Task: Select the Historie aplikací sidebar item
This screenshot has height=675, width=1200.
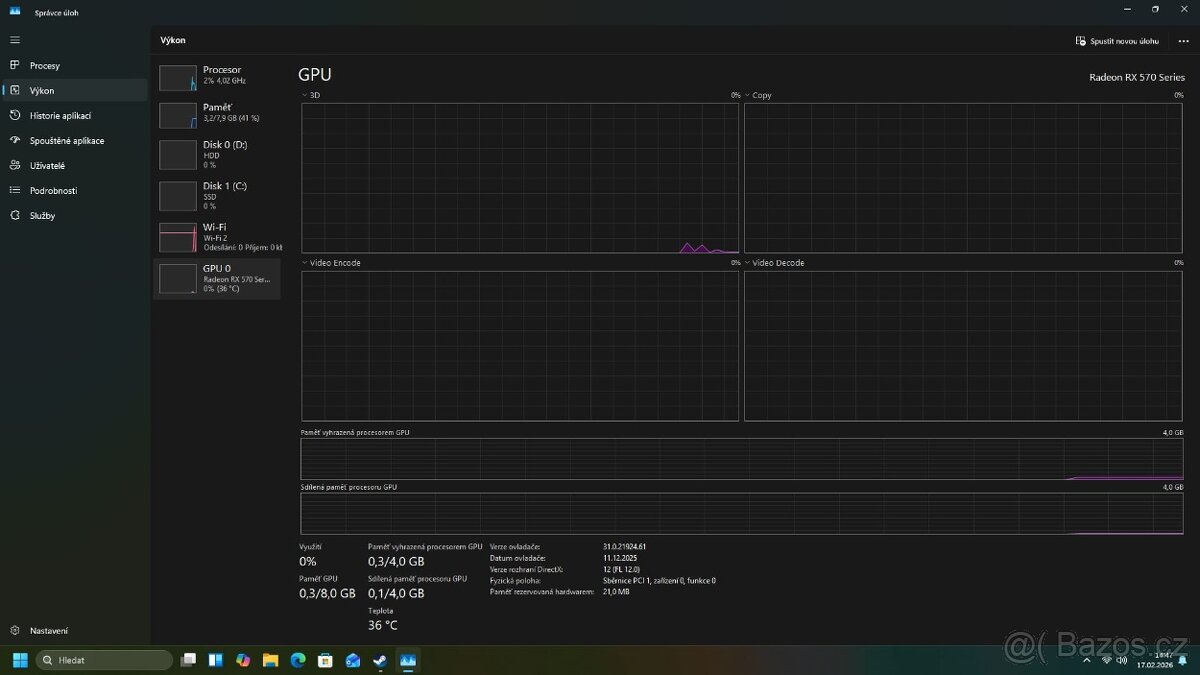Action: 61,115
